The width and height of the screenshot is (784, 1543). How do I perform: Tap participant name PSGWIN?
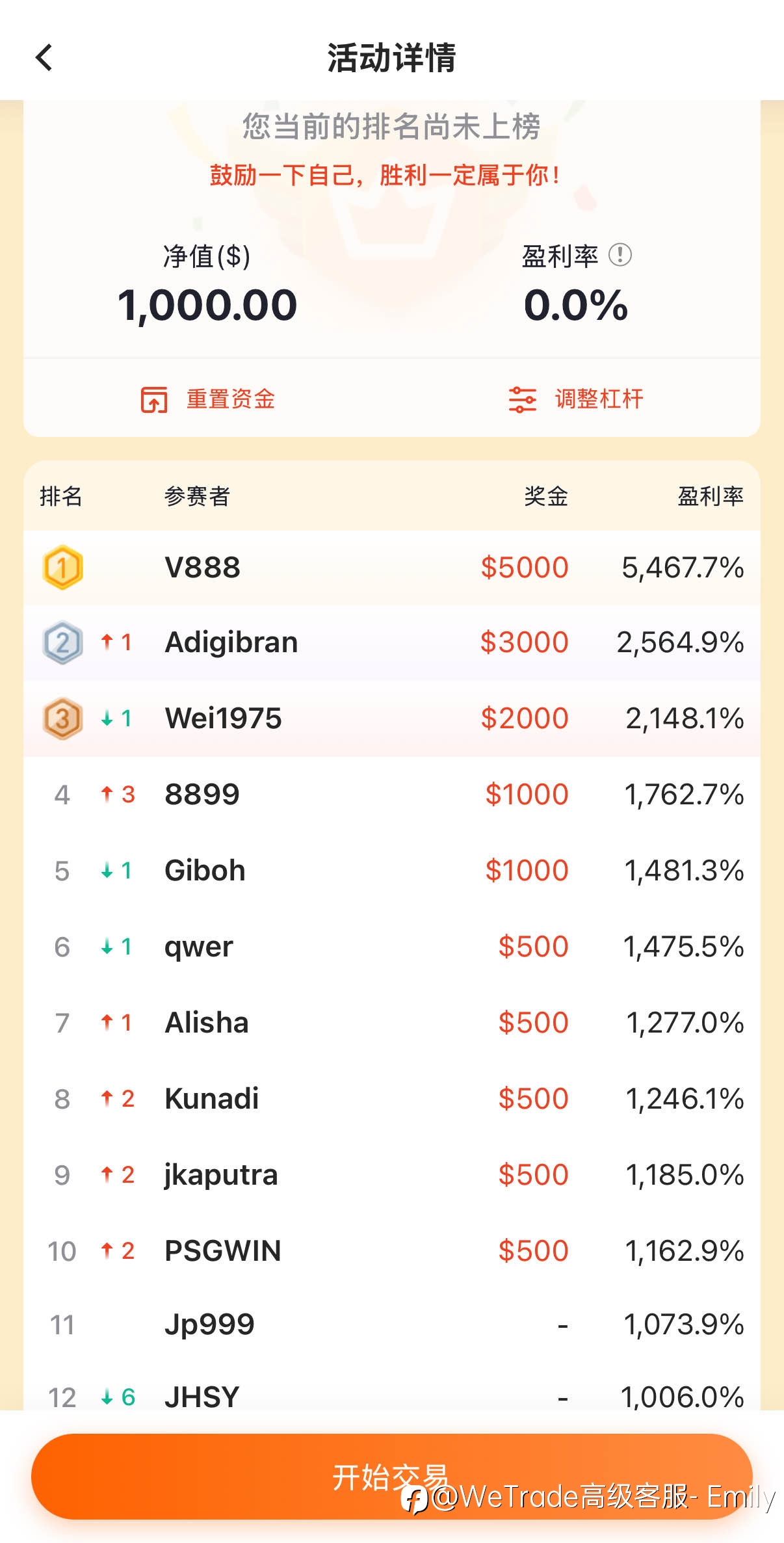coord(223,1251)
